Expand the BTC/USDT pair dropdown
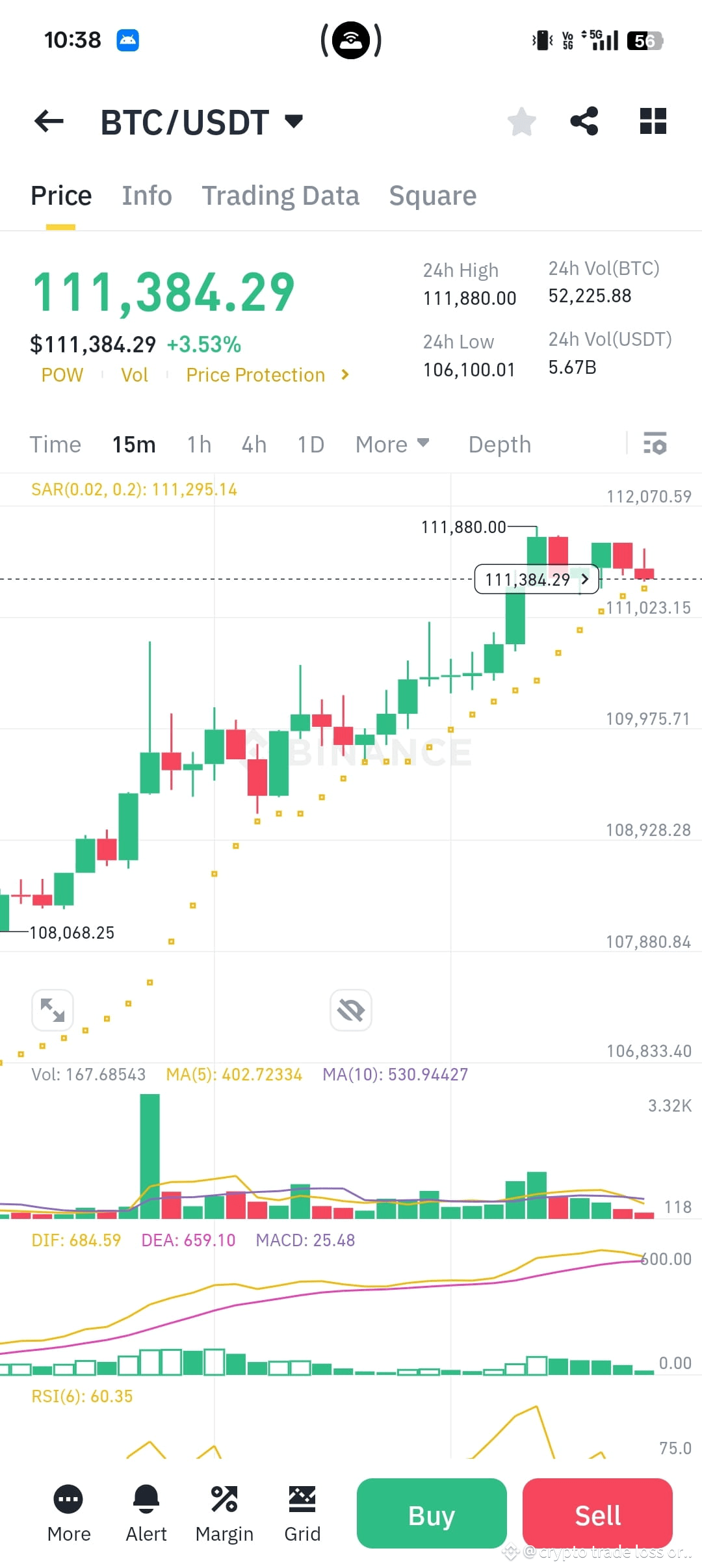Screen dimensions: 702x1568 [294, 121]
